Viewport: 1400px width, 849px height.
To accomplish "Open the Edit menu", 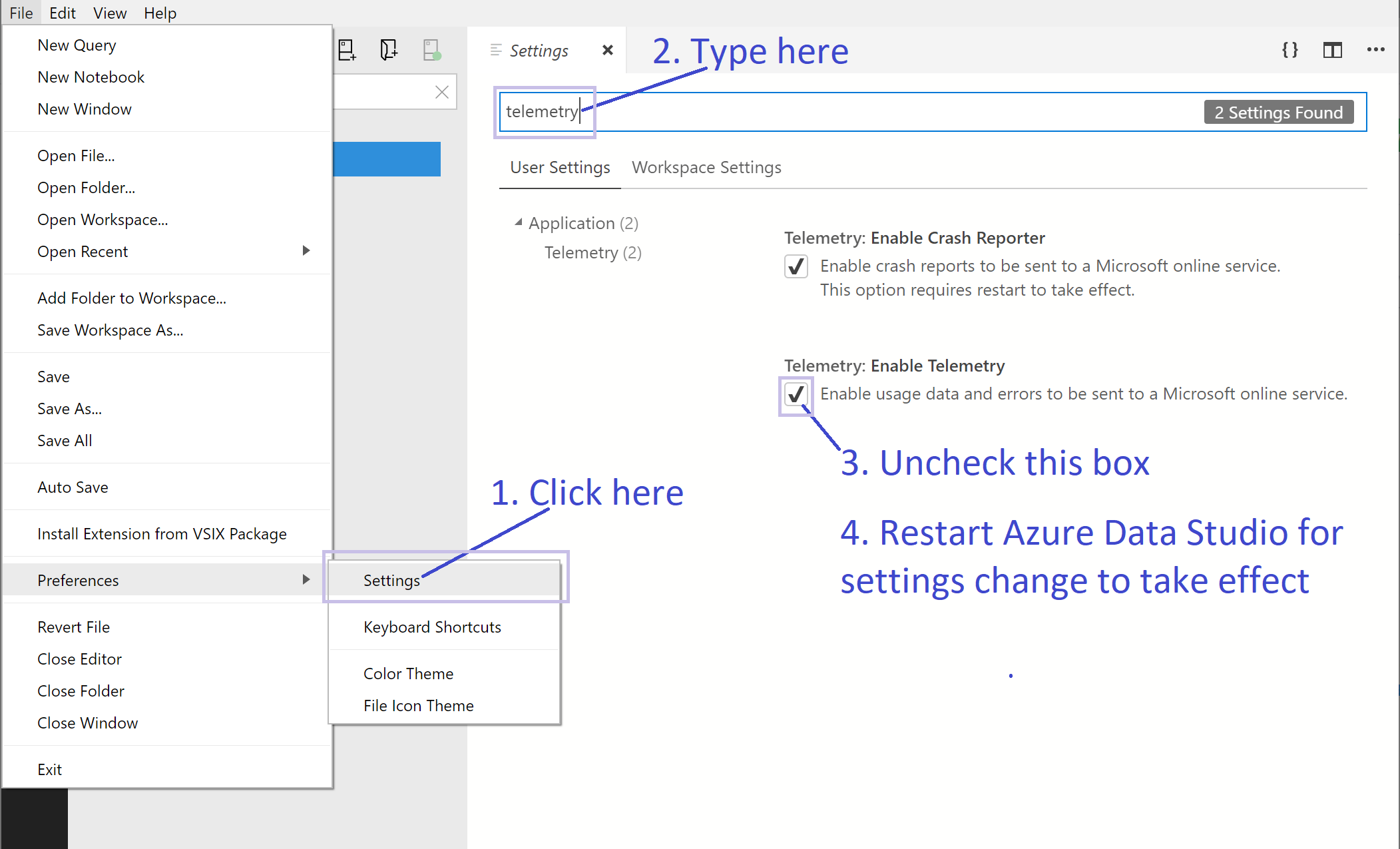I will coord(63,13).
